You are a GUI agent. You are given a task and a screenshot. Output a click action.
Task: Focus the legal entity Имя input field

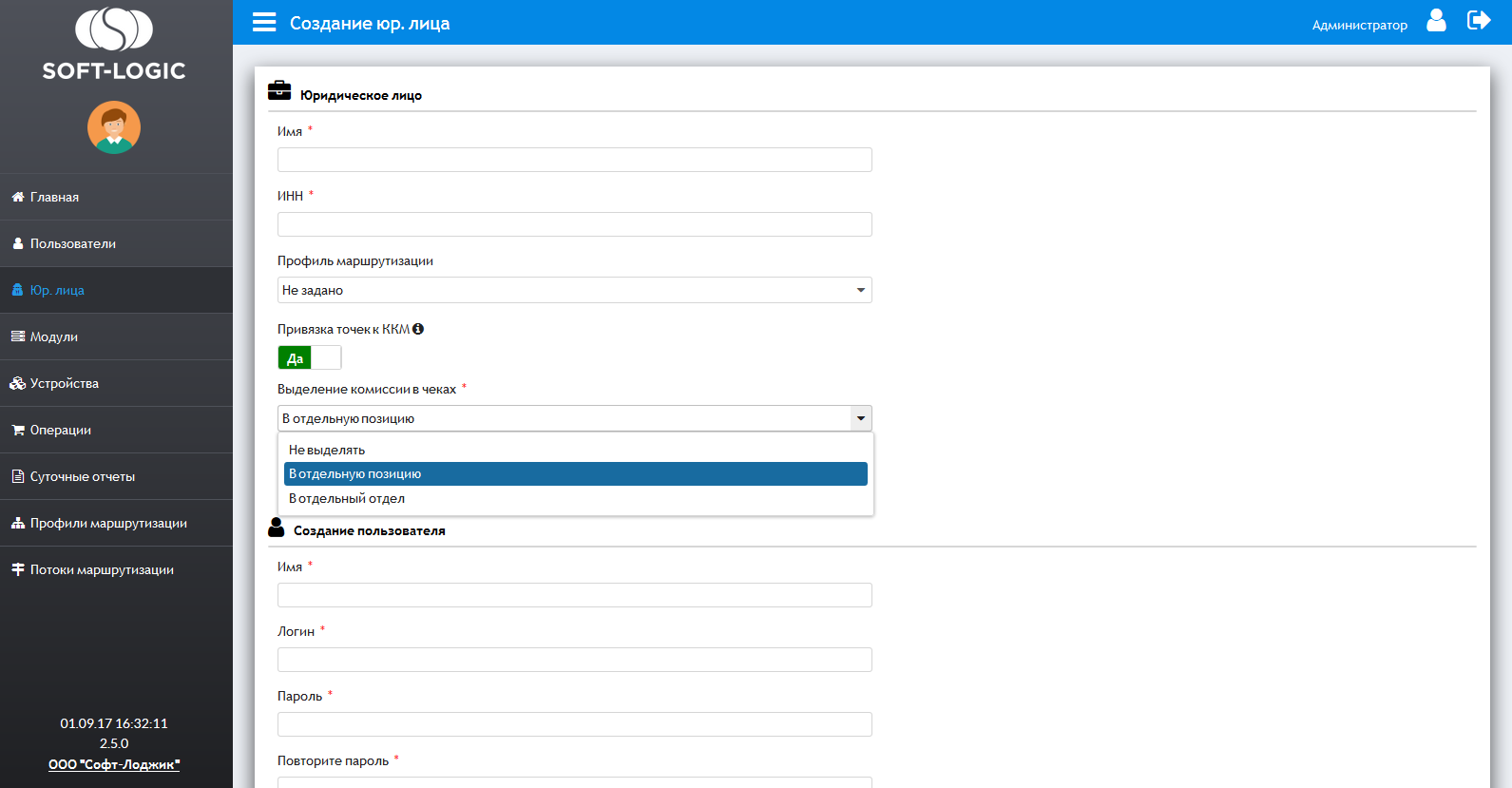574,160
